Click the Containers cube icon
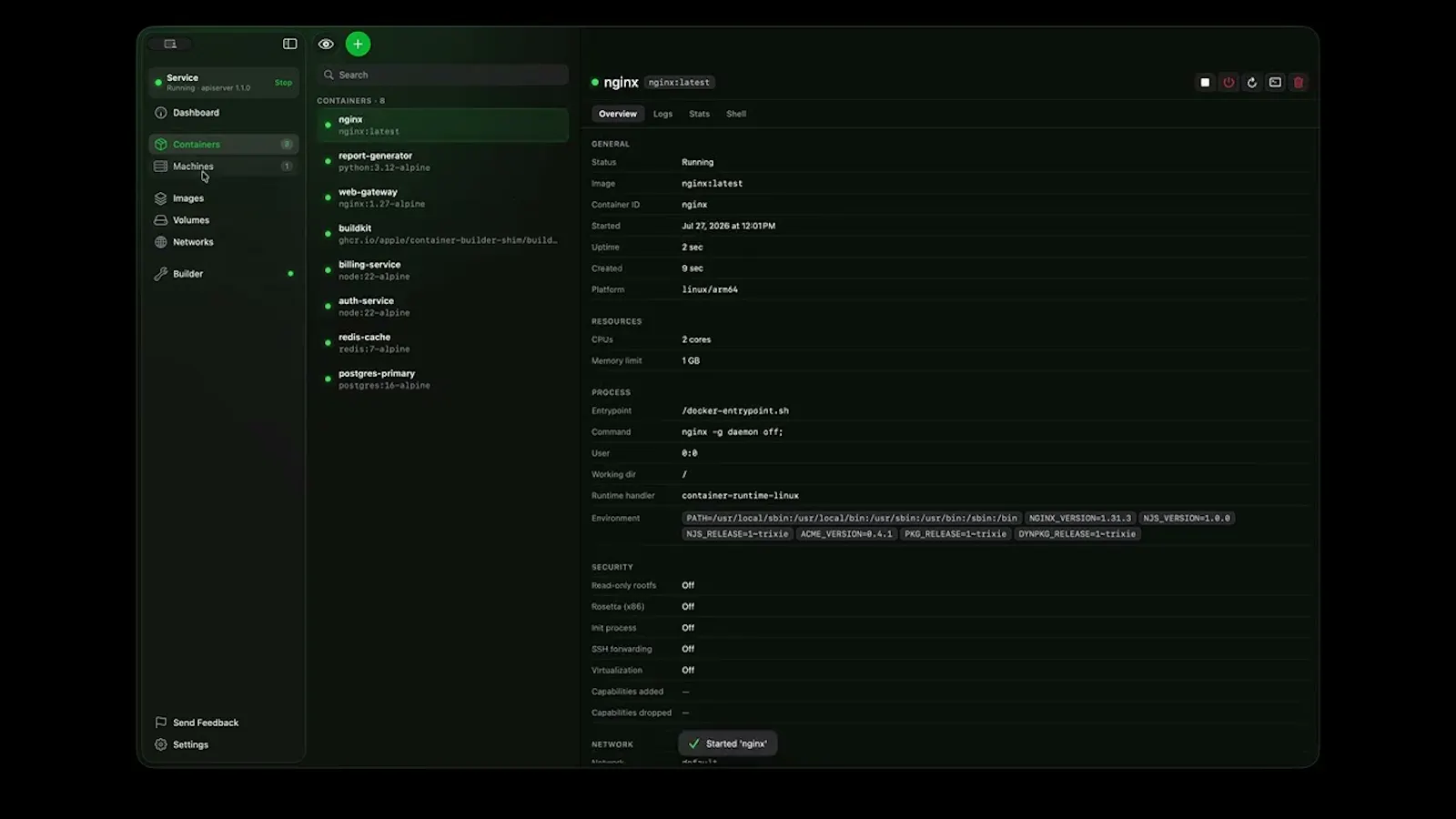Viewport: 1456px width, 819px height. click(x=161, y=145)
